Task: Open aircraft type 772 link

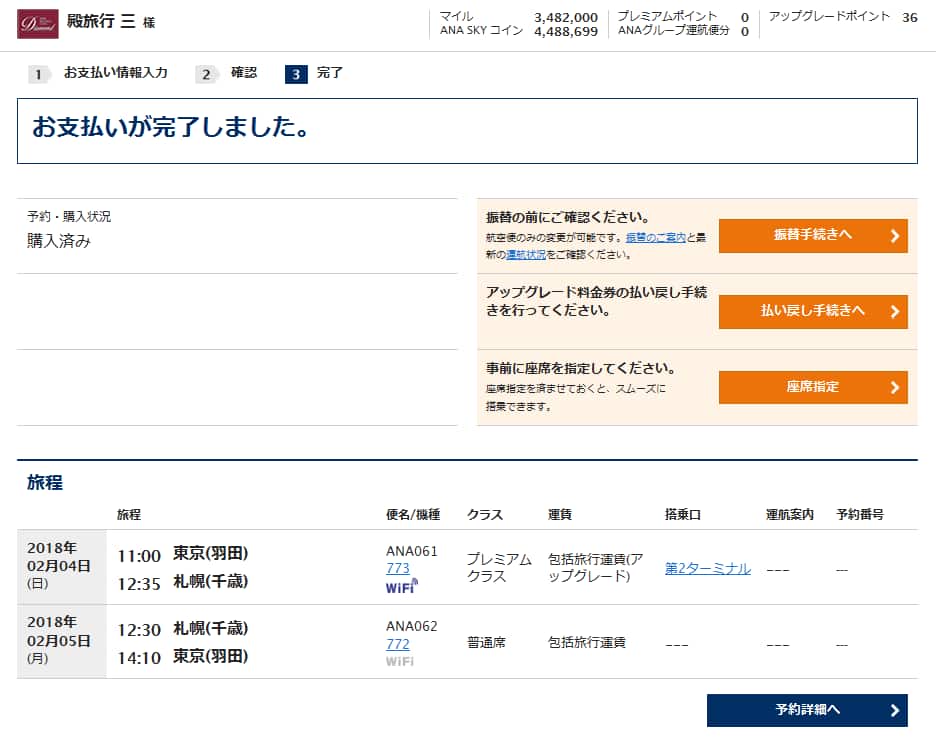Action: [x=398, y=644]
